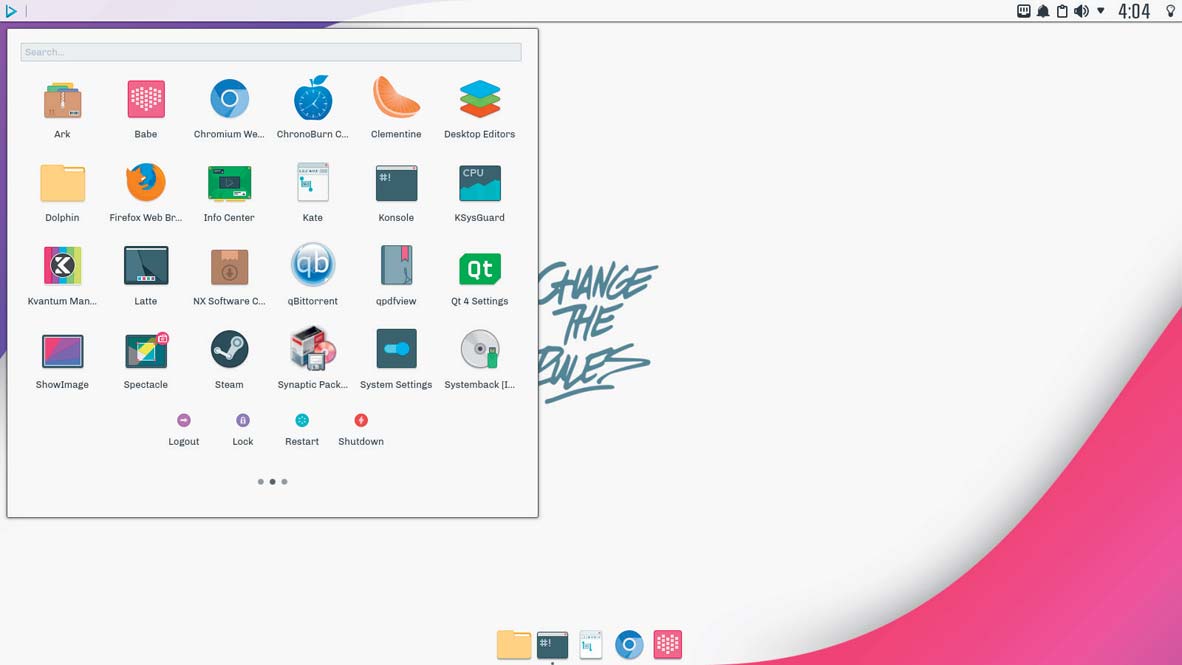Viewport: 1182px width, 665px height.
Task: Open Info Center from the app grid
Action: [x=229, y=183]
